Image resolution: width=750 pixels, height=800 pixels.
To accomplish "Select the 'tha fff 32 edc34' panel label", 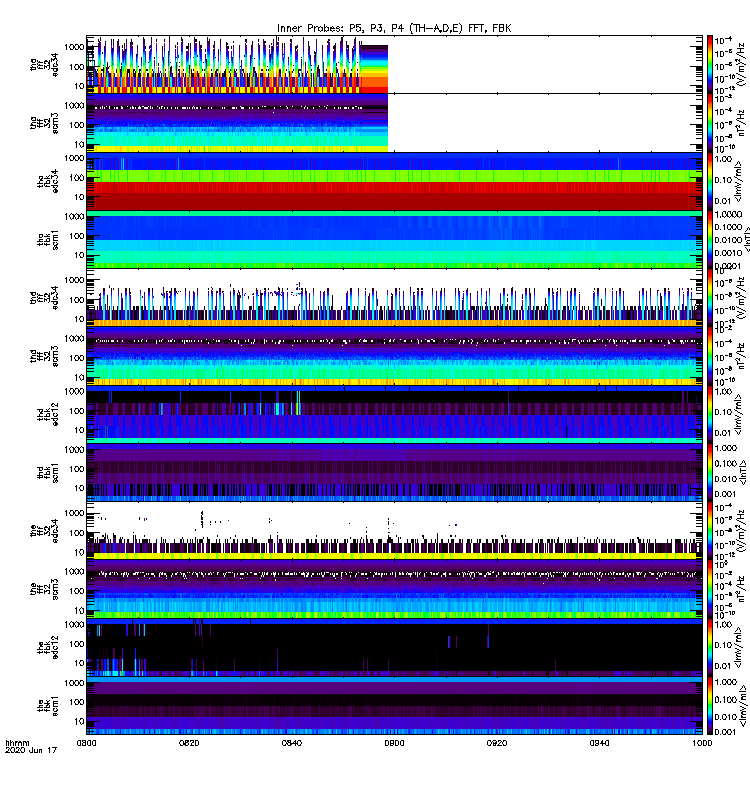I will (44, 65).
